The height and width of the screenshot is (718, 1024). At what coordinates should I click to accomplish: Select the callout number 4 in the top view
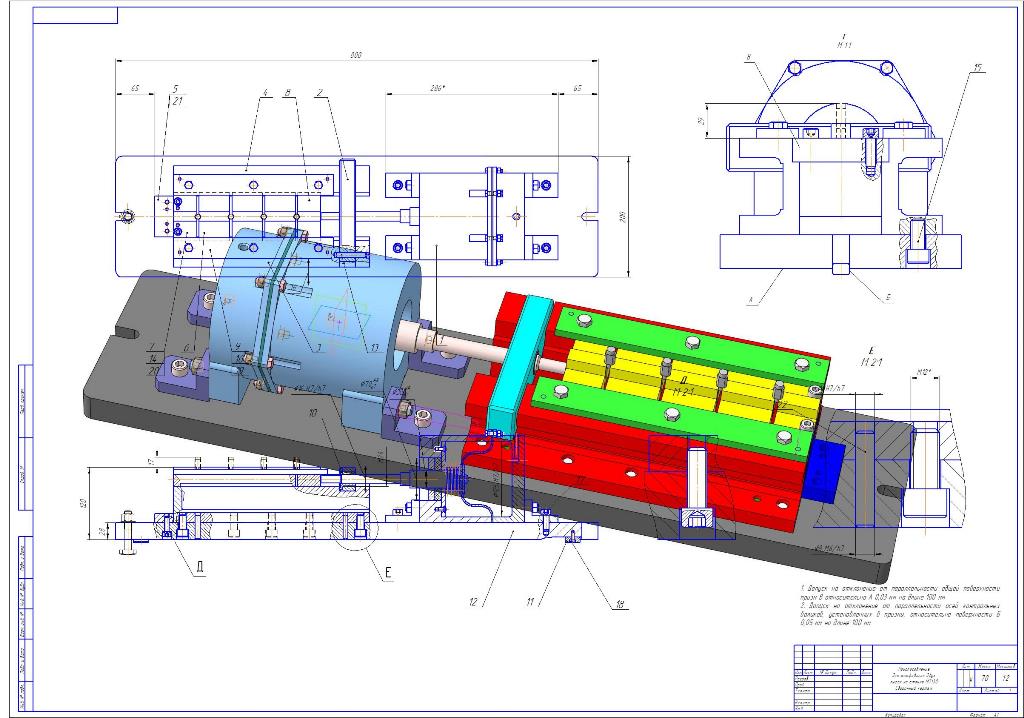pos(264,92)
